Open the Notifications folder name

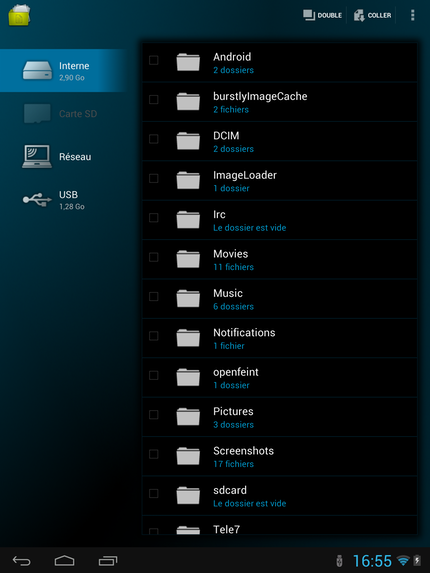click(244, 333)
